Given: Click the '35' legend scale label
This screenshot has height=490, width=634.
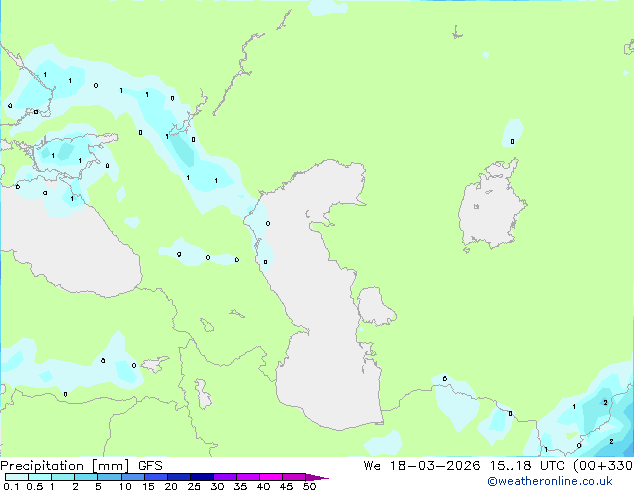Looking at the screenshot, I should point(240,486).
